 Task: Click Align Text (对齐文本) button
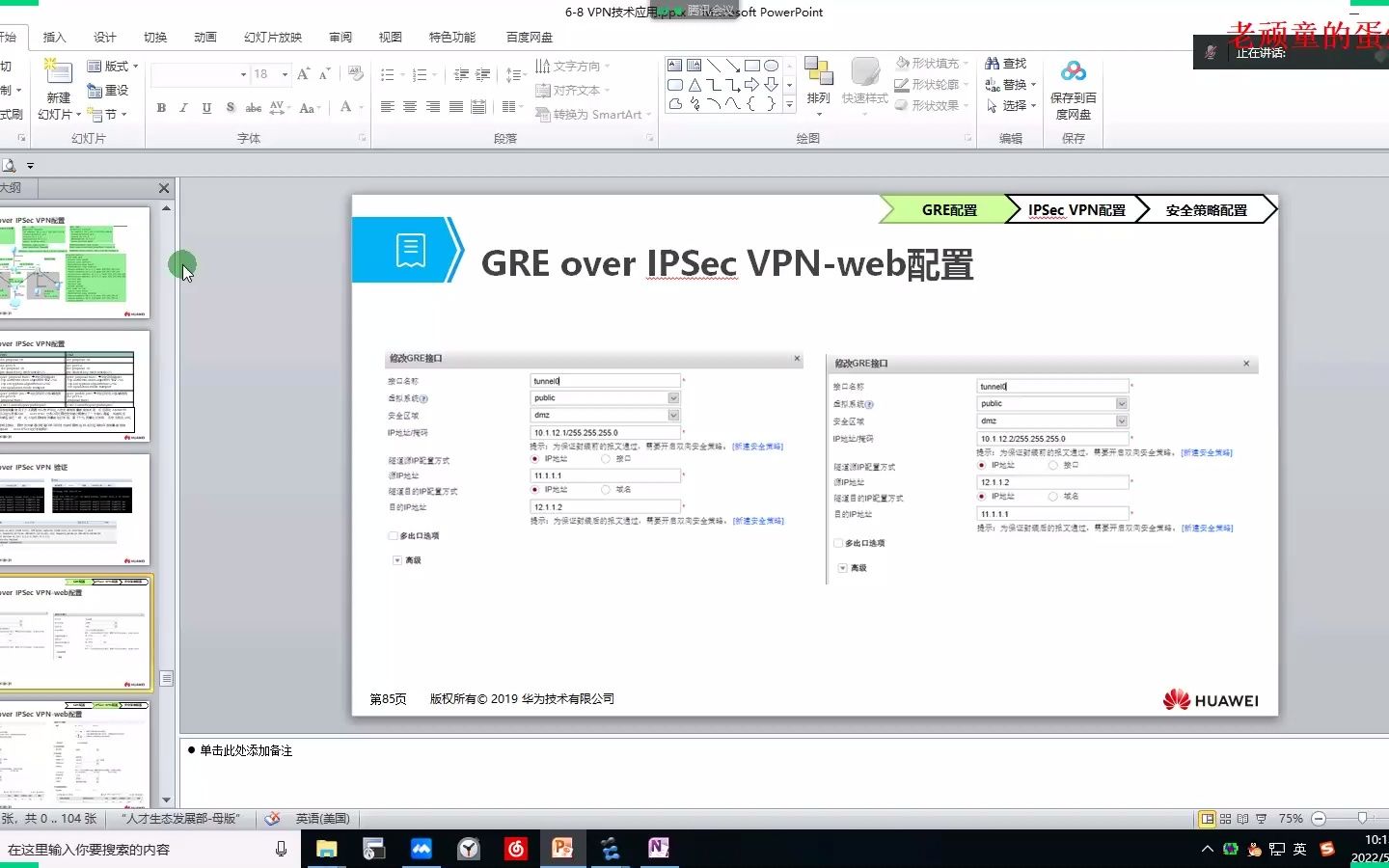pos(573,91)
